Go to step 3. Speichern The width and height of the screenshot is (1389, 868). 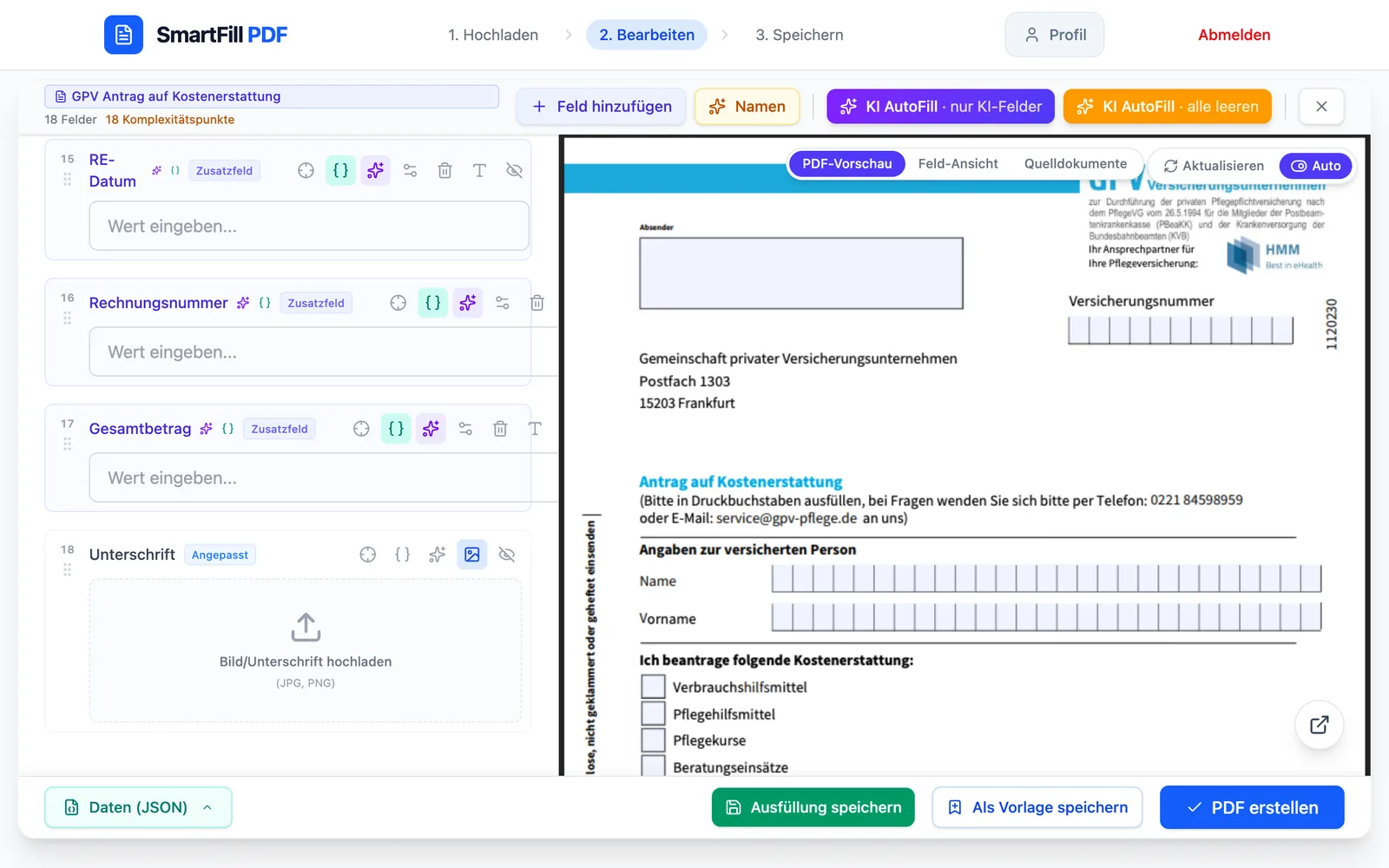click(799, 35)
